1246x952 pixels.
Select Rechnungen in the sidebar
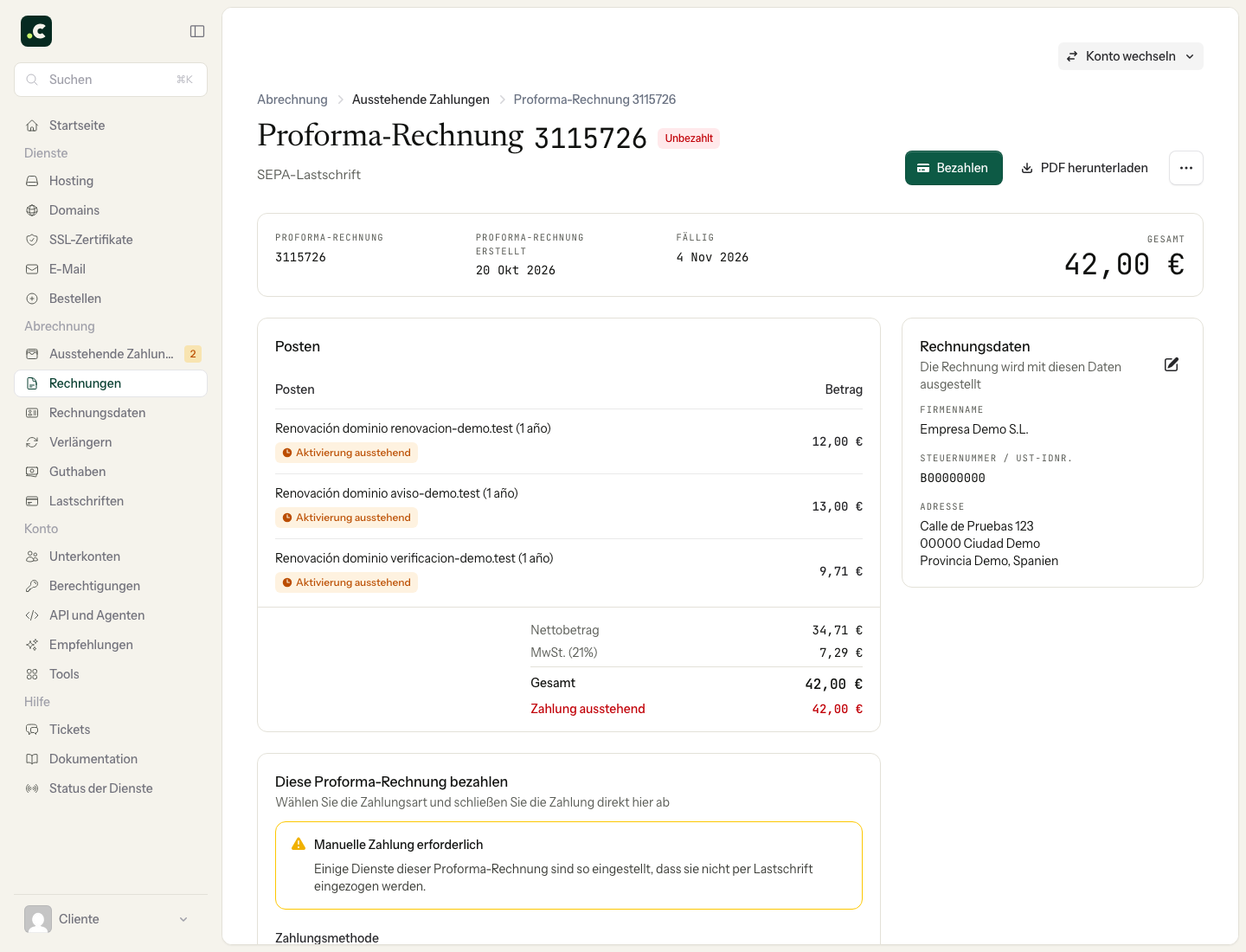(111, 383)
